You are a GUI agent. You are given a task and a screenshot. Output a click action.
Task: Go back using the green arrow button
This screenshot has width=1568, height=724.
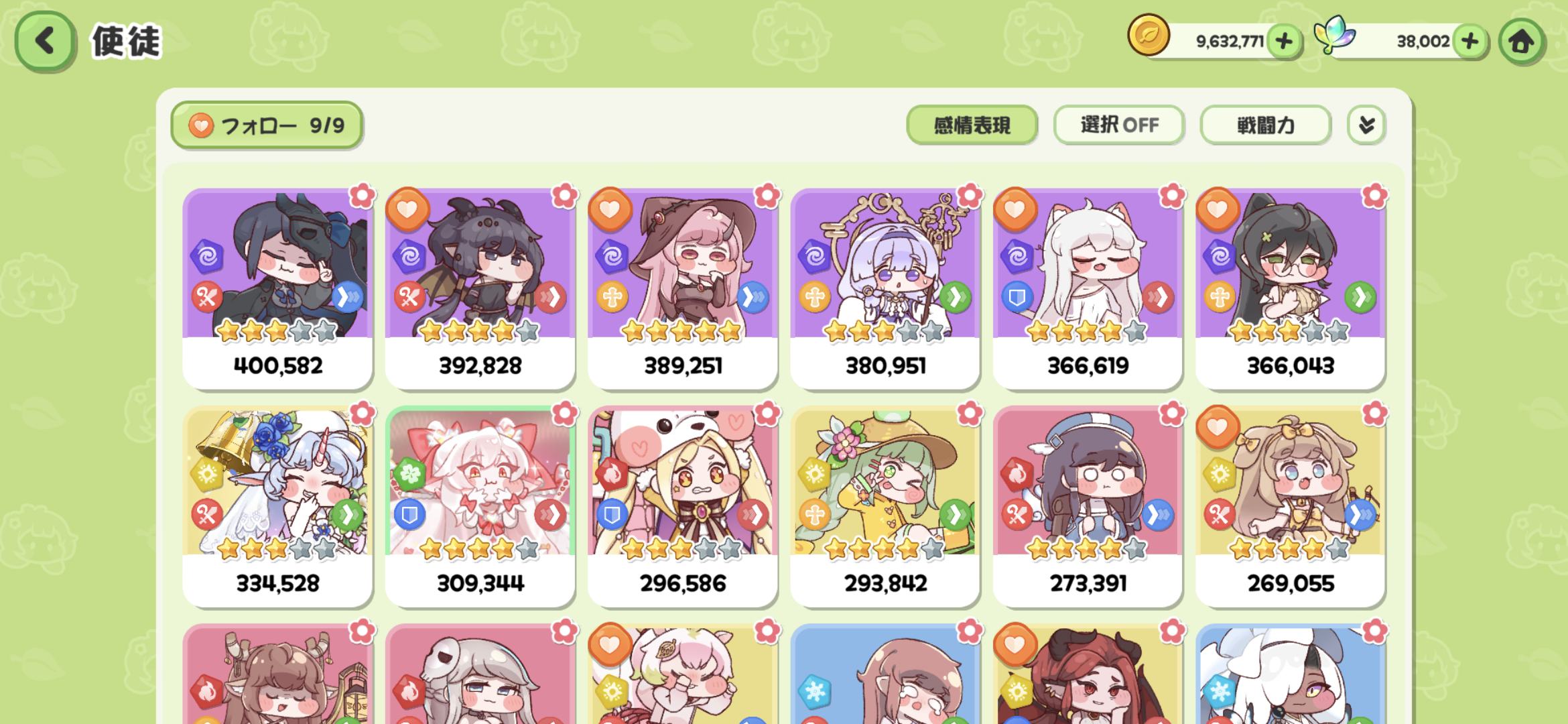(45, 42)
